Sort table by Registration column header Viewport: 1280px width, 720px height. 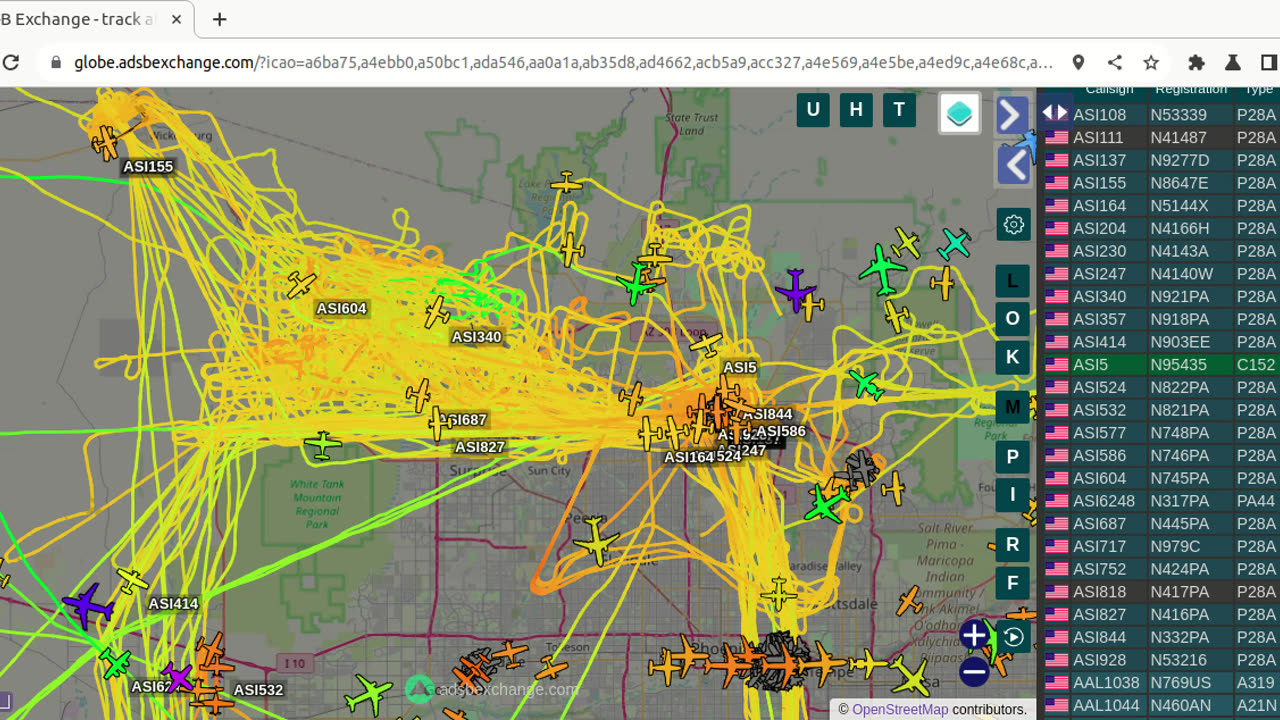point(1191,90)
